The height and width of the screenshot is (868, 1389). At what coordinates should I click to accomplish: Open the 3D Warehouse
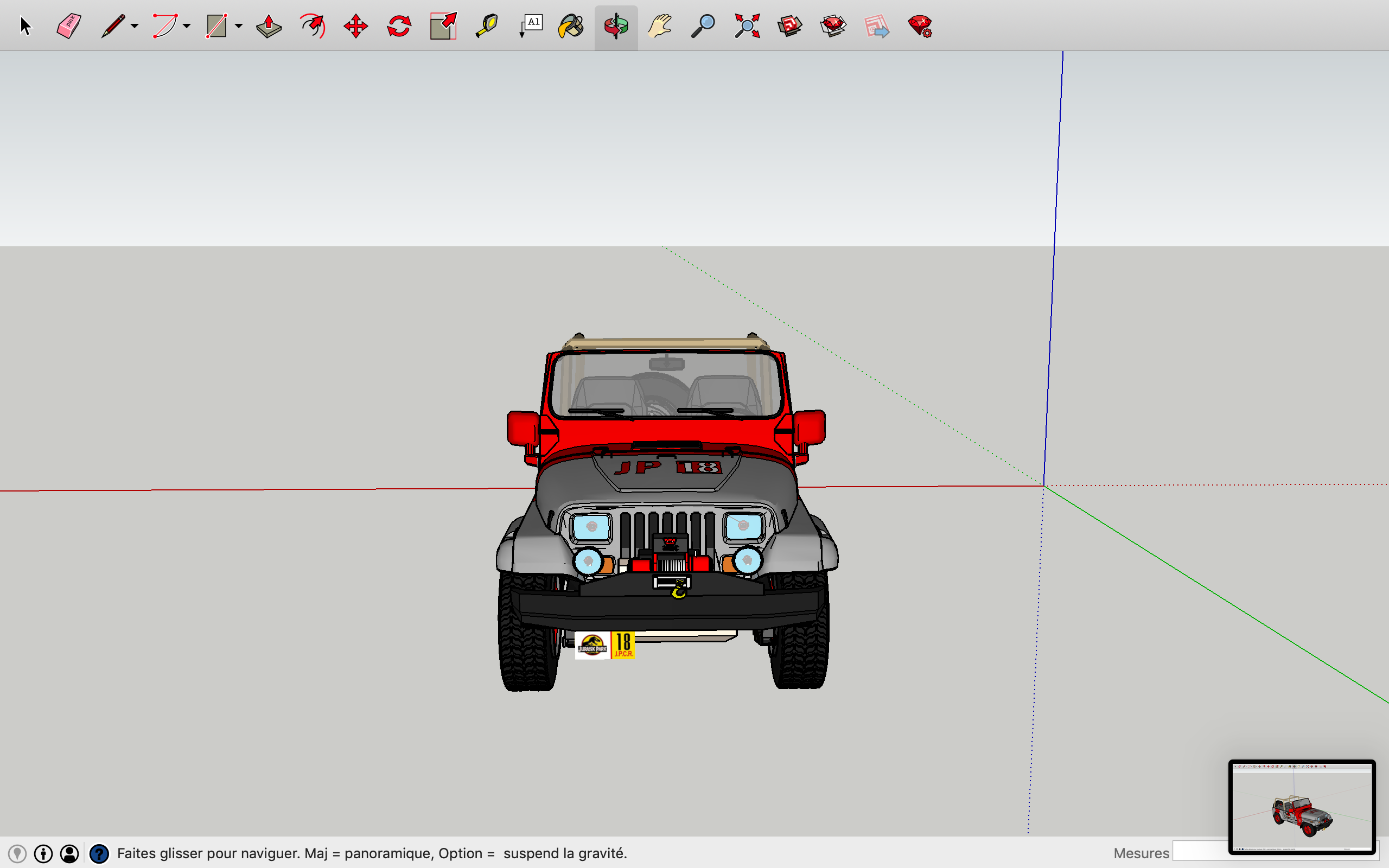tap(790, 27)
